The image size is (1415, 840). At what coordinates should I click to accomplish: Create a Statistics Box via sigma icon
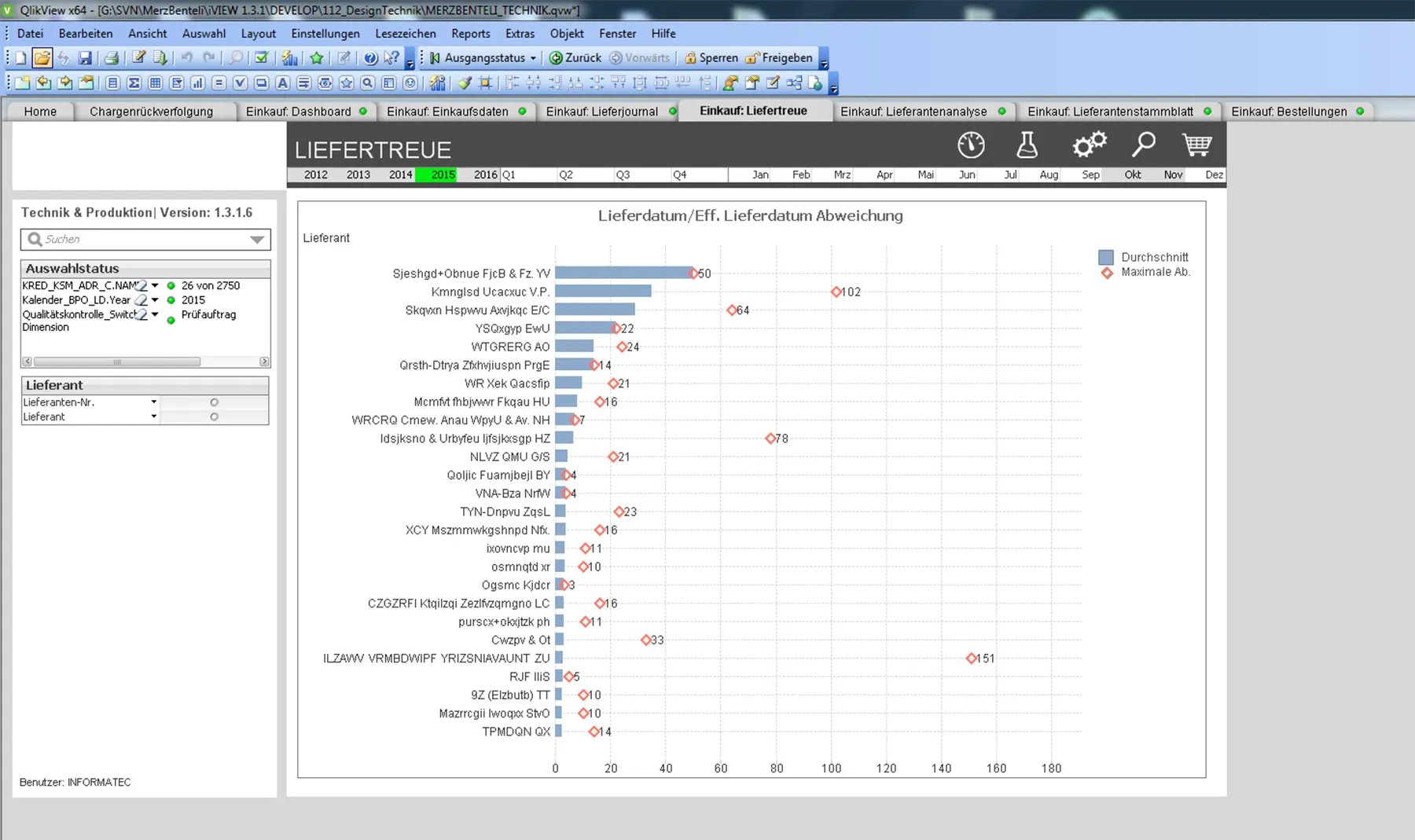(134, 83)
